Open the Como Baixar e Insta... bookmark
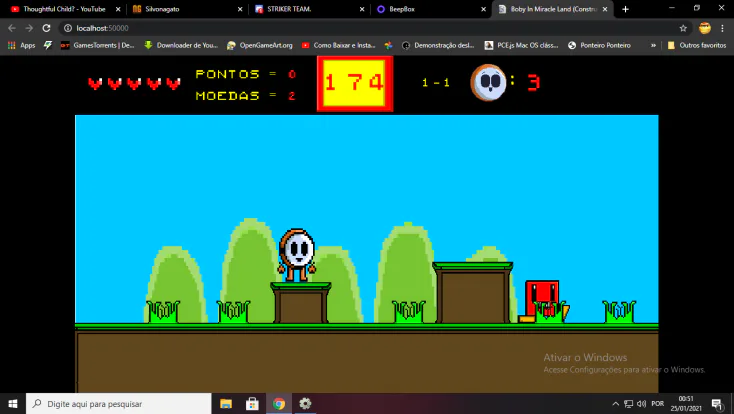Viewport: 734px width, 414px height. click(338, 45)
